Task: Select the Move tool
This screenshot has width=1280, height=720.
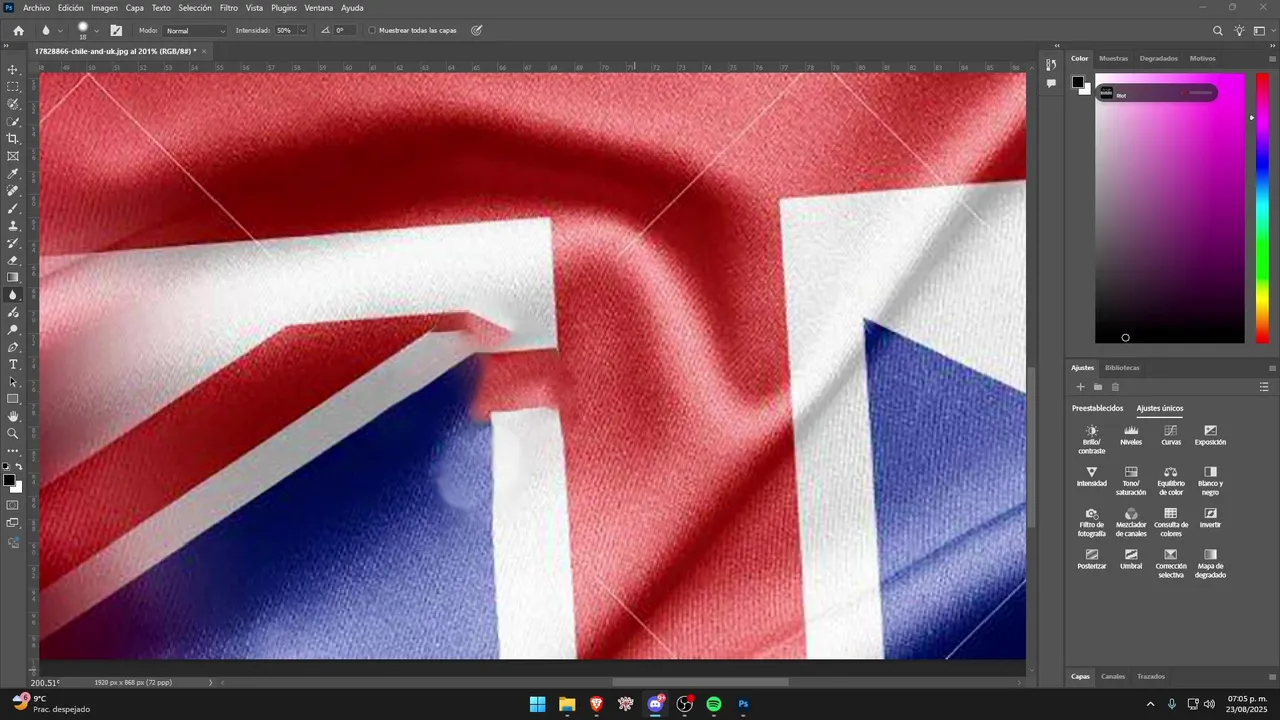Action: coord(13,69)
